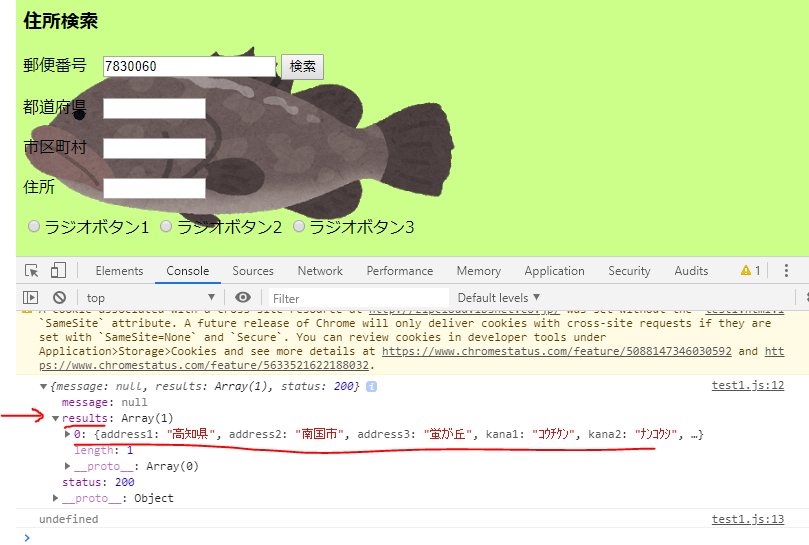Screen dimensions: 809x545
Task: Switch to the Network tab
Action: [320, 271]
